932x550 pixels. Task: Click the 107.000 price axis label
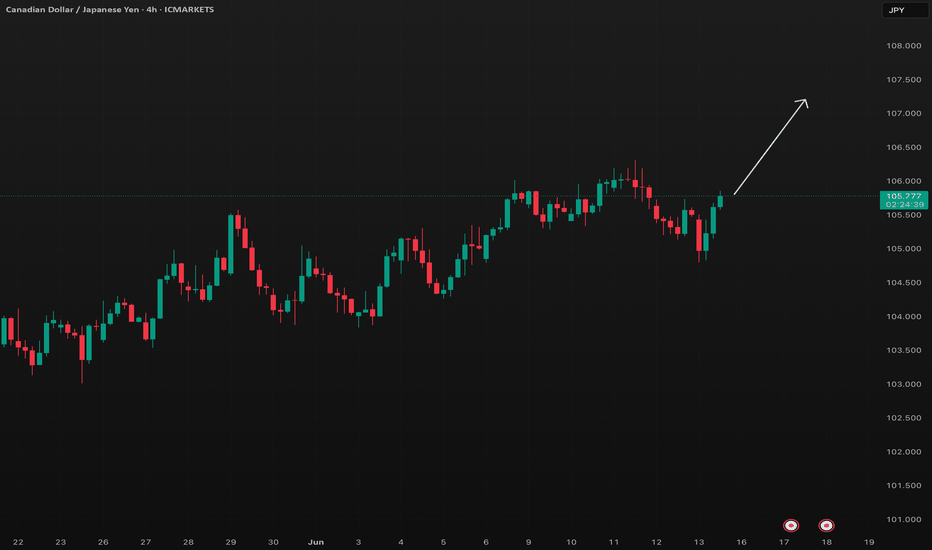pyautogui.click(x=903, y=114)
